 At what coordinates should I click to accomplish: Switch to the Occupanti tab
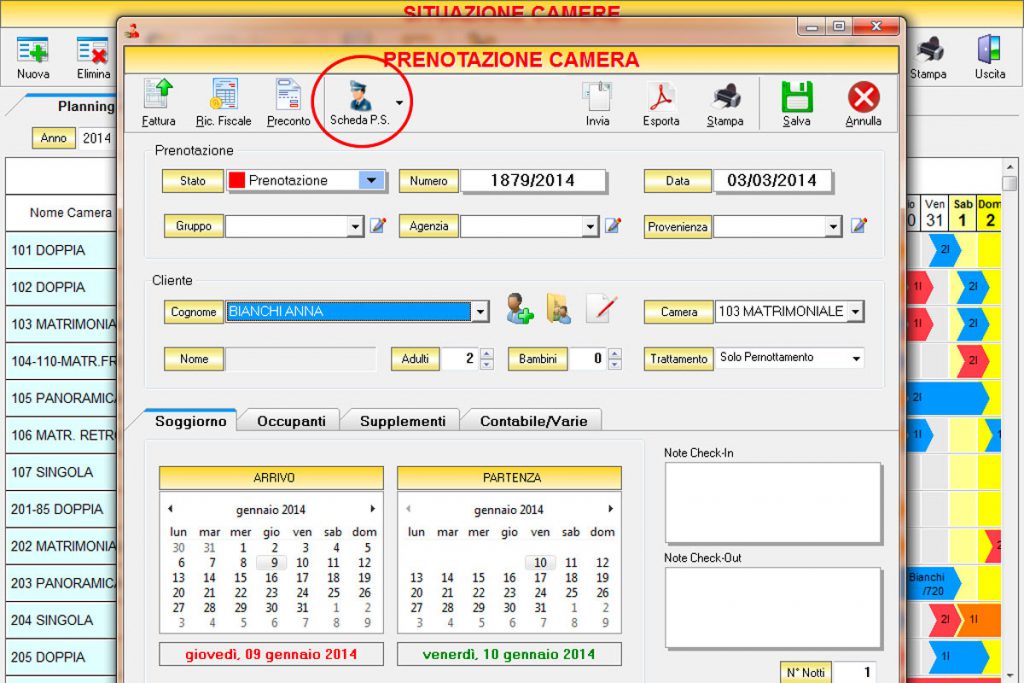291,421
